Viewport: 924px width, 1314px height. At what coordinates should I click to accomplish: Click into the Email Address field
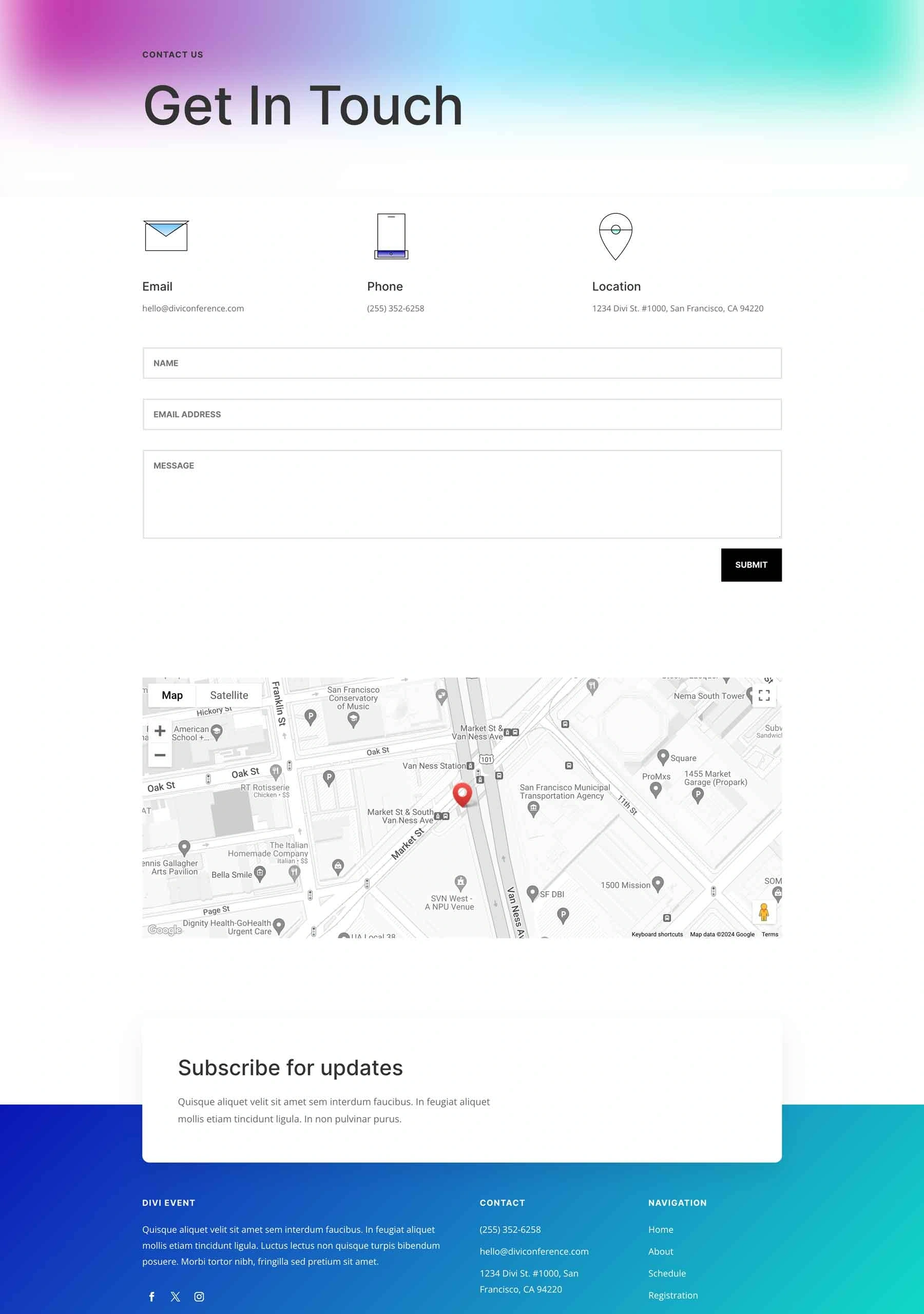461,414
